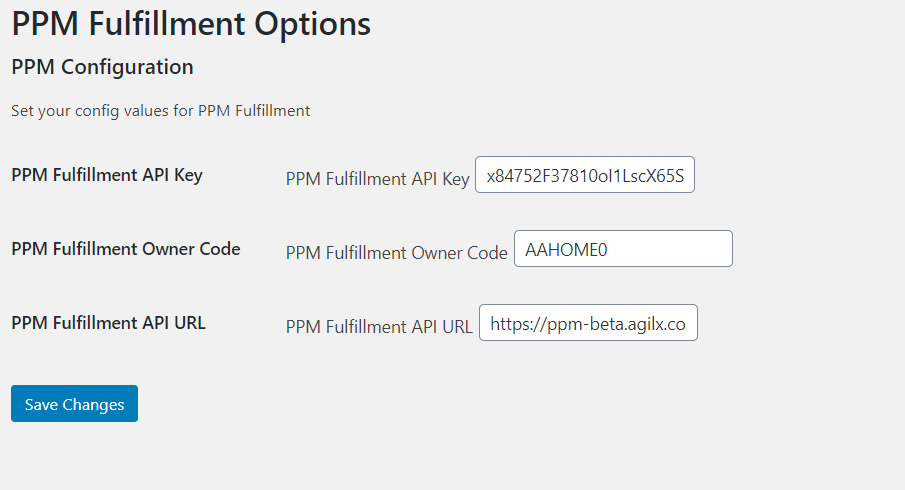Click the empty space inside the Owner Code box
905x490 pixels.
coord(670,249)
